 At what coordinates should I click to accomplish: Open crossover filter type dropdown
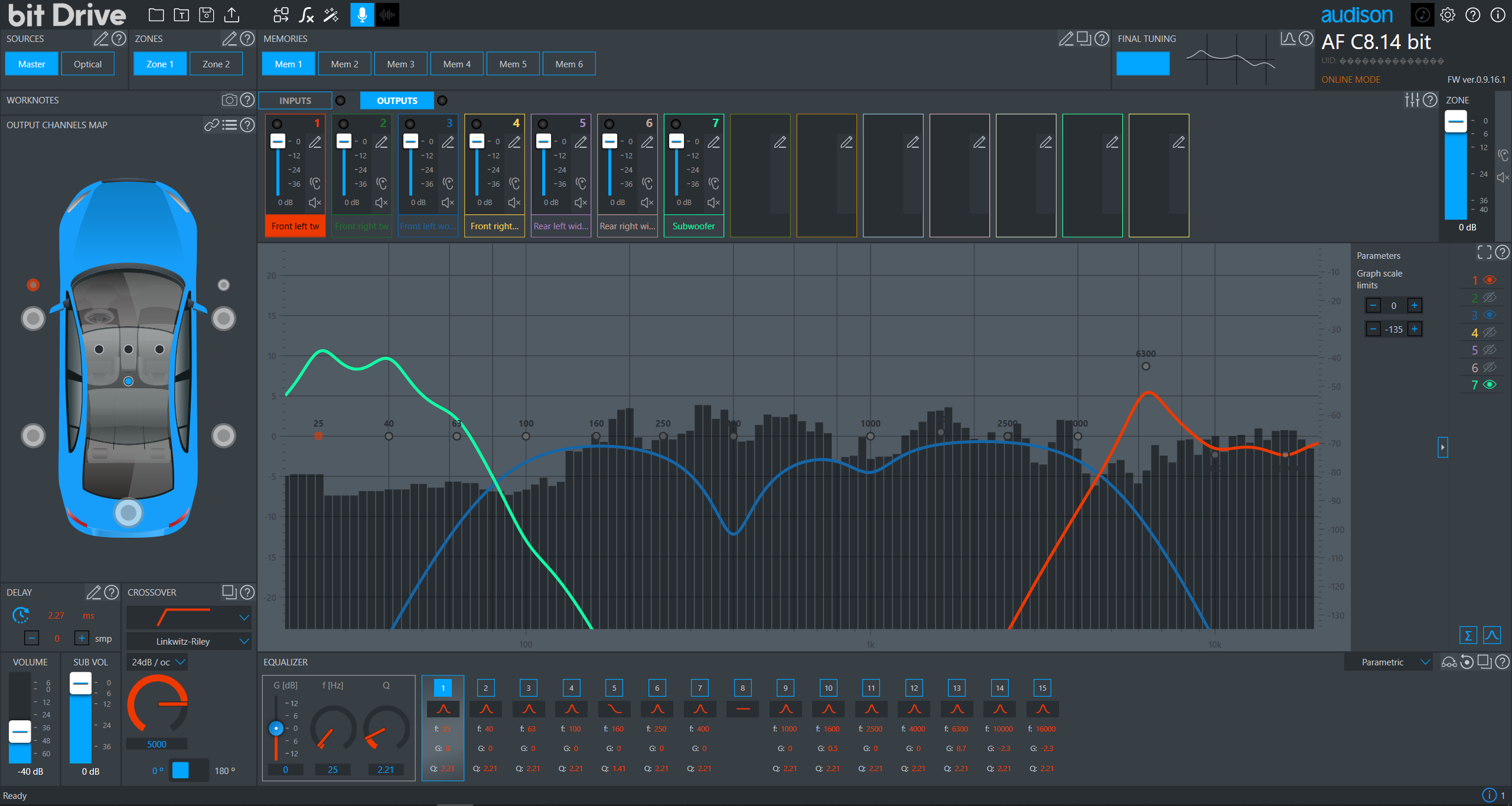189,617
